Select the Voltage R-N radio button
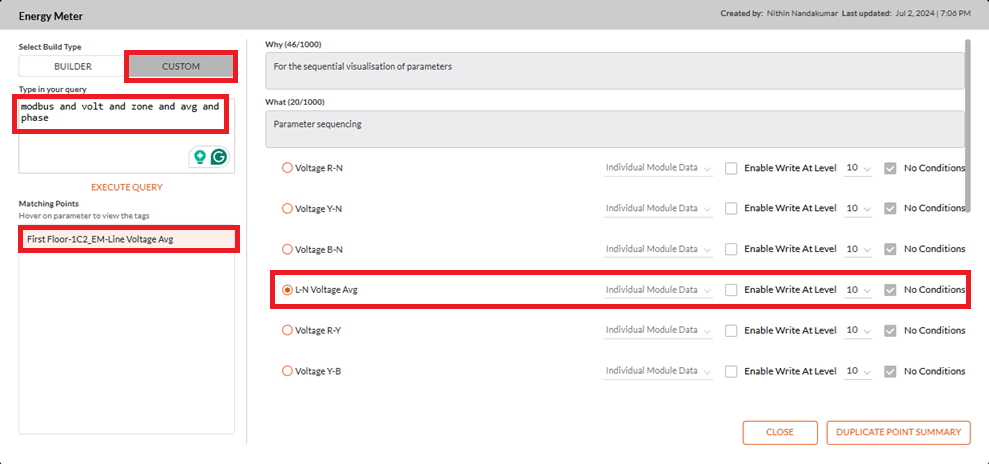Image resolution: width=989 pixels, height=464 pixels. (287, 168)
